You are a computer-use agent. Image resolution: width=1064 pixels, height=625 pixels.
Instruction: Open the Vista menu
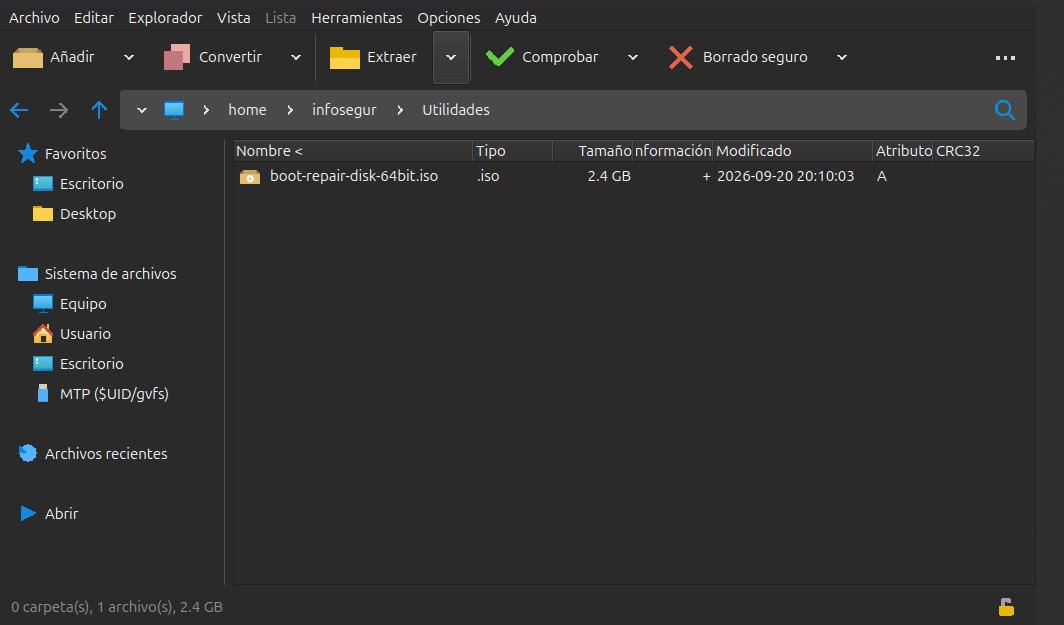click(x=233, y=18)
